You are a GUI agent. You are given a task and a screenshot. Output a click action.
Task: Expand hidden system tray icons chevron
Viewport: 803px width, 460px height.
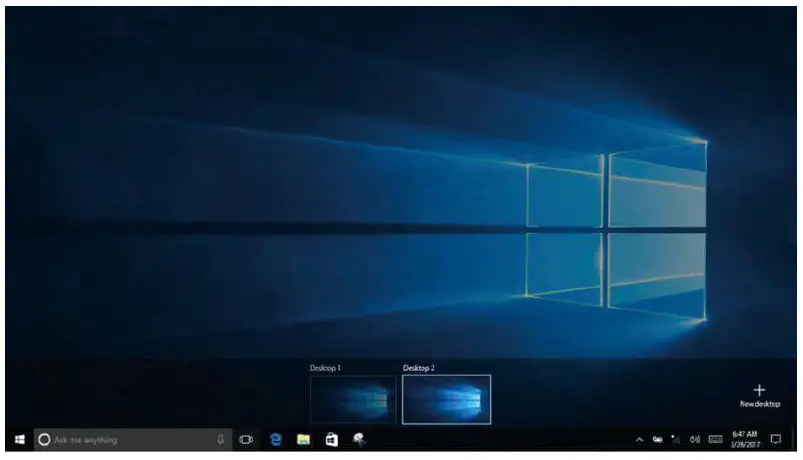coord(639,440)
